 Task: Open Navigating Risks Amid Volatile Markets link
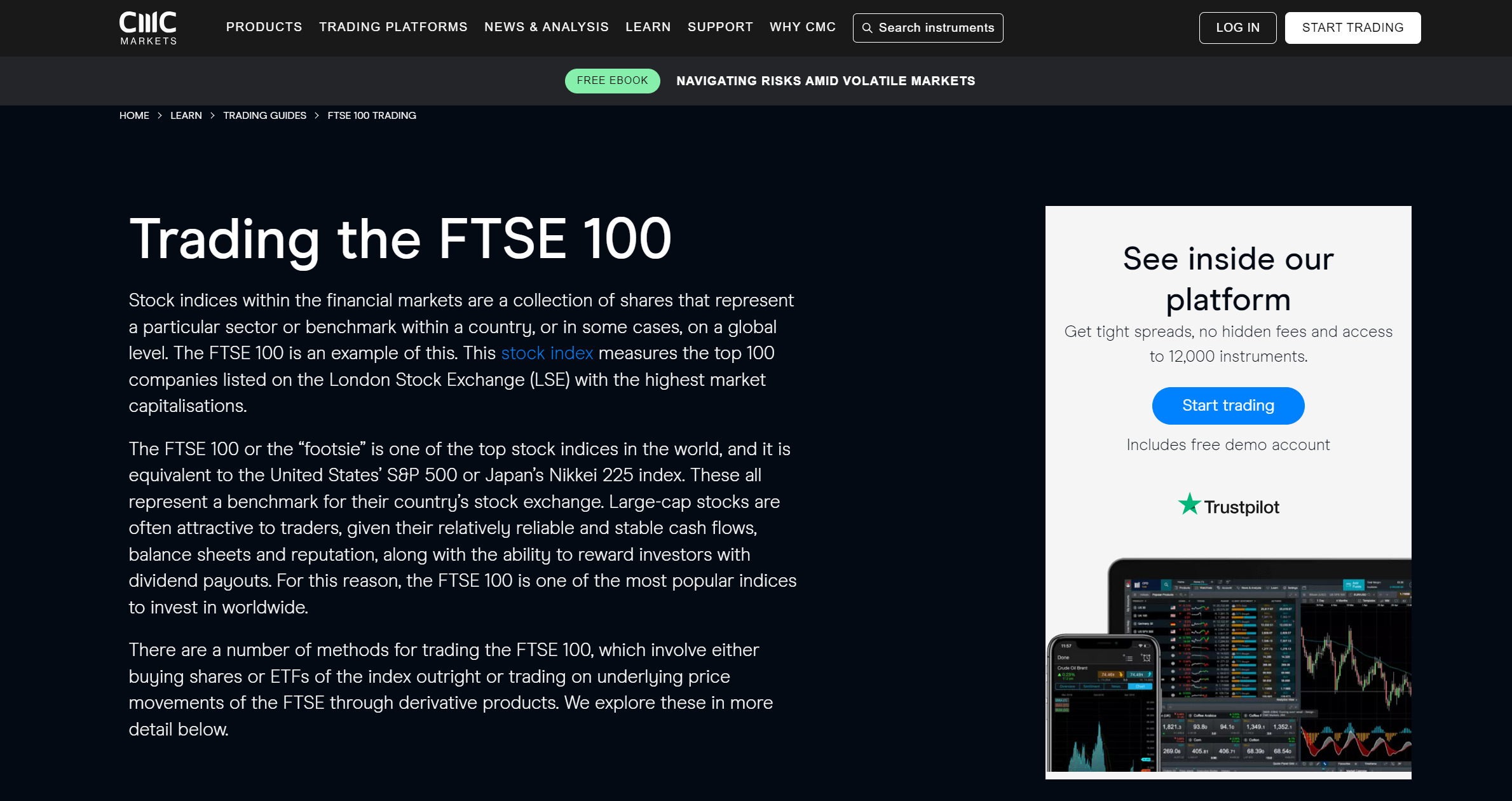[x=826, y=81]
